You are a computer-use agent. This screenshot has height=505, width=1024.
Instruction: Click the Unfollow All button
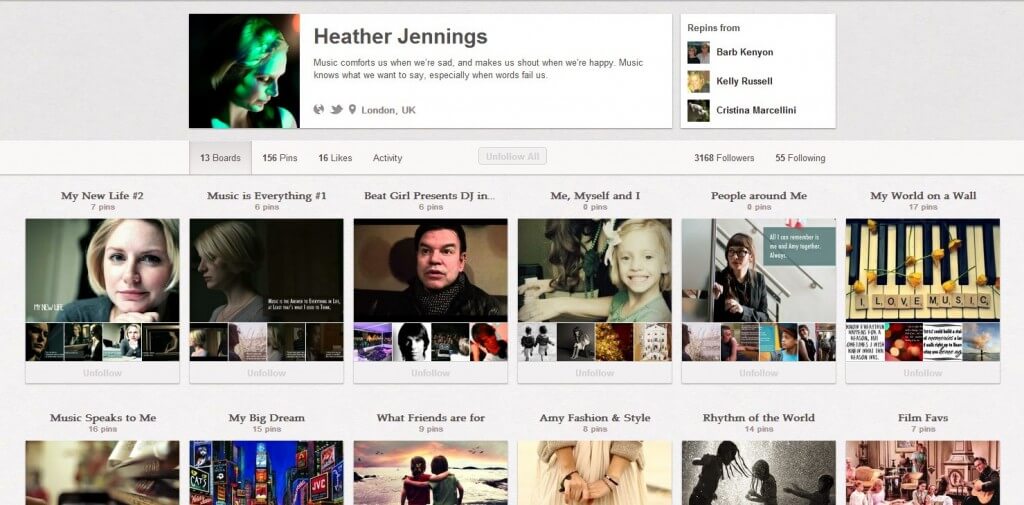point(512,156)
